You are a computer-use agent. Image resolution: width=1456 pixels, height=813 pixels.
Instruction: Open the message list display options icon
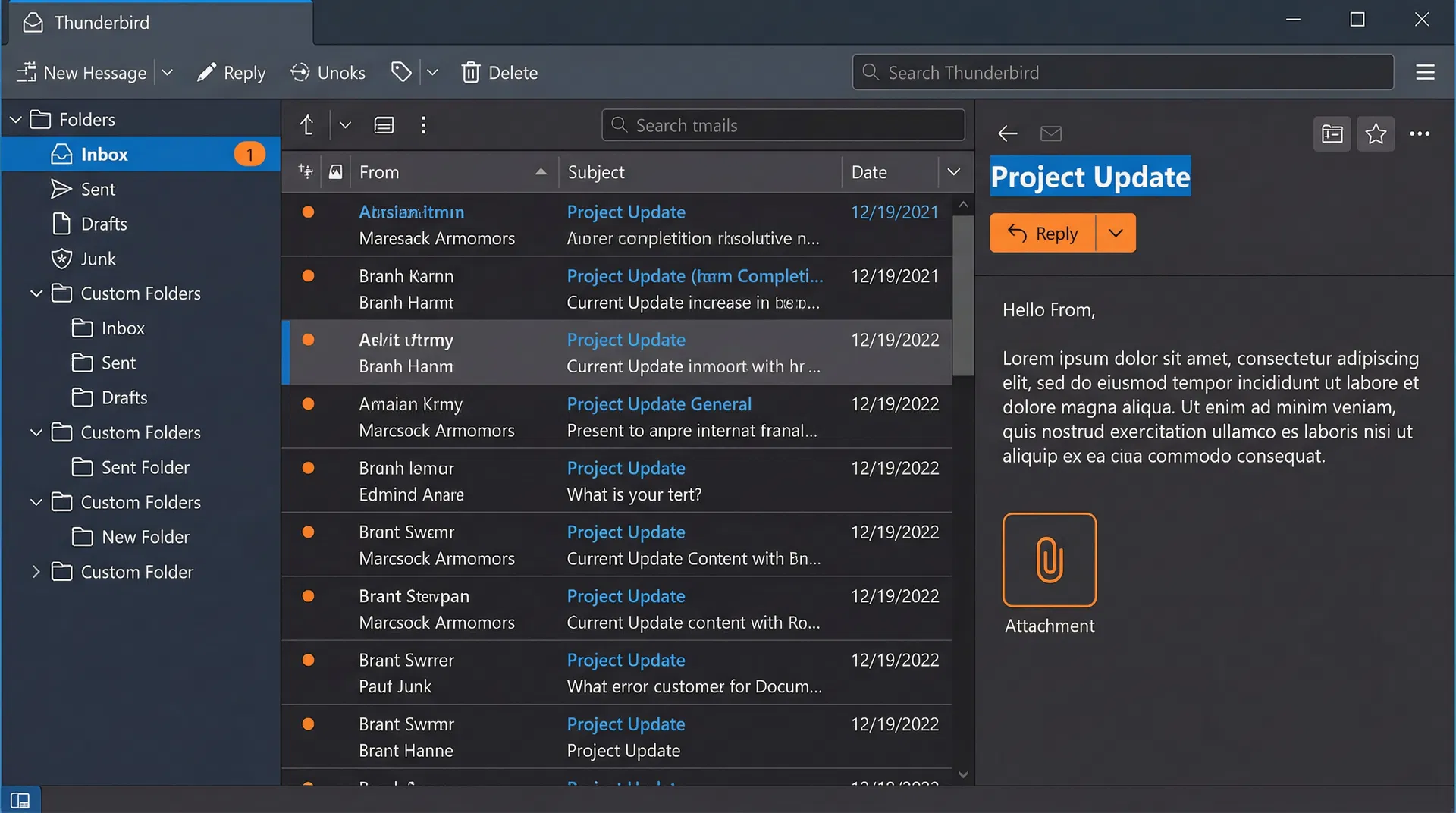click(x=384, y=125)
